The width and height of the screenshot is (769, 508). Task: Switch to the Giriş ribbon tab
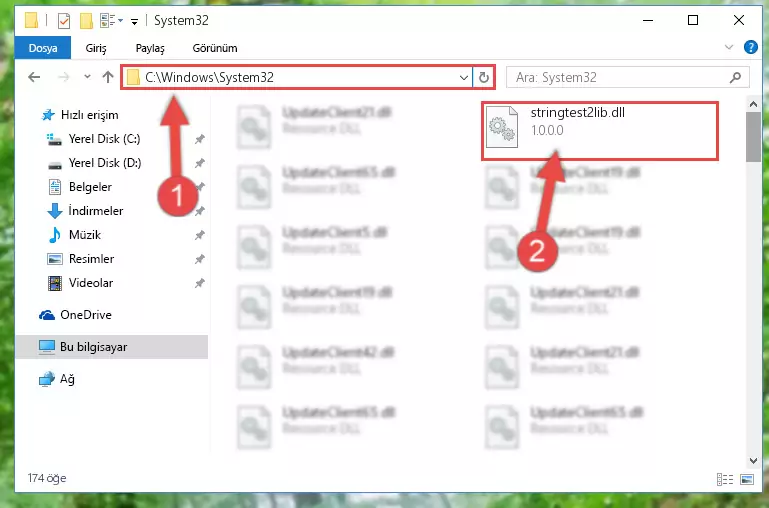click(96, 48)
